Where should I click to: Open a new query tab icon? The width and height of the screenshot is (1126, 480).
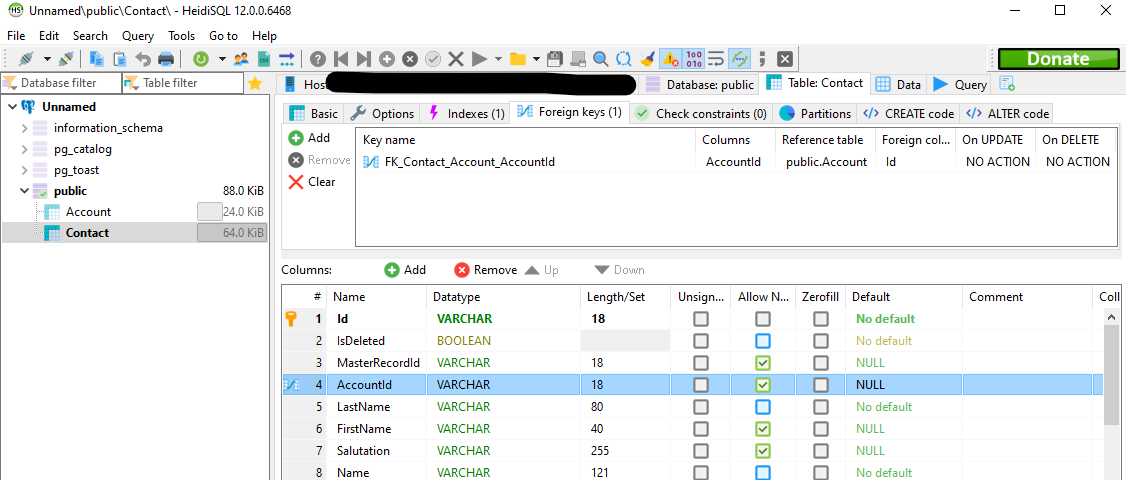click(1007, 83)
